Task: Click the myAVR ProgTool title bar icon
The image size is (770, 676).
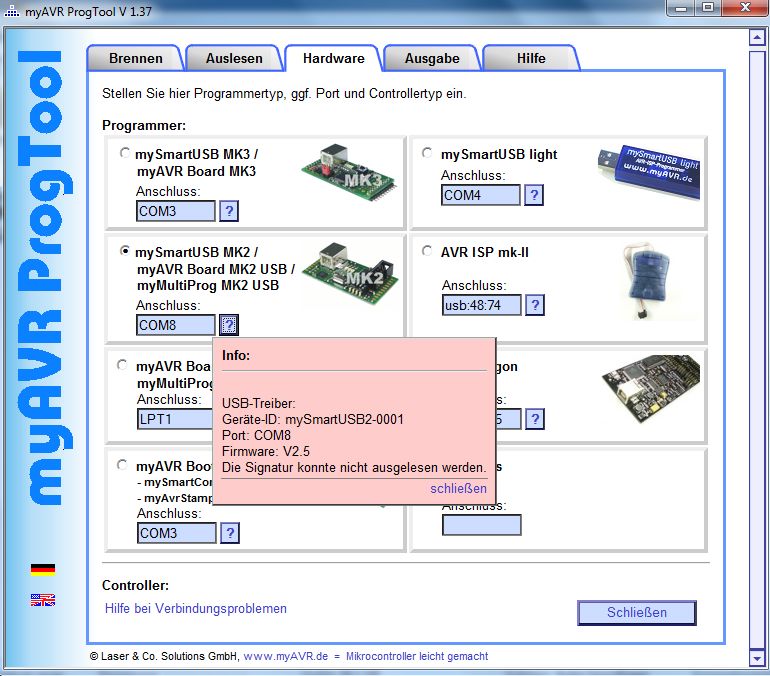Action: click(12, 11)
